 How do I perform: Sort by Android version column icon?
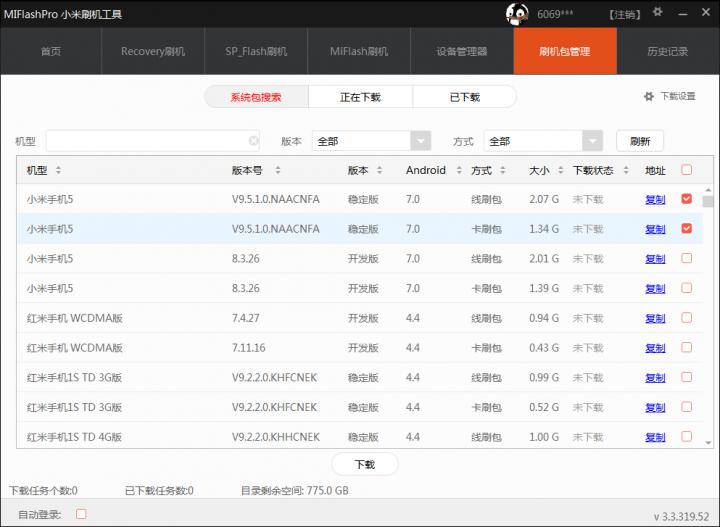(456, 170)
